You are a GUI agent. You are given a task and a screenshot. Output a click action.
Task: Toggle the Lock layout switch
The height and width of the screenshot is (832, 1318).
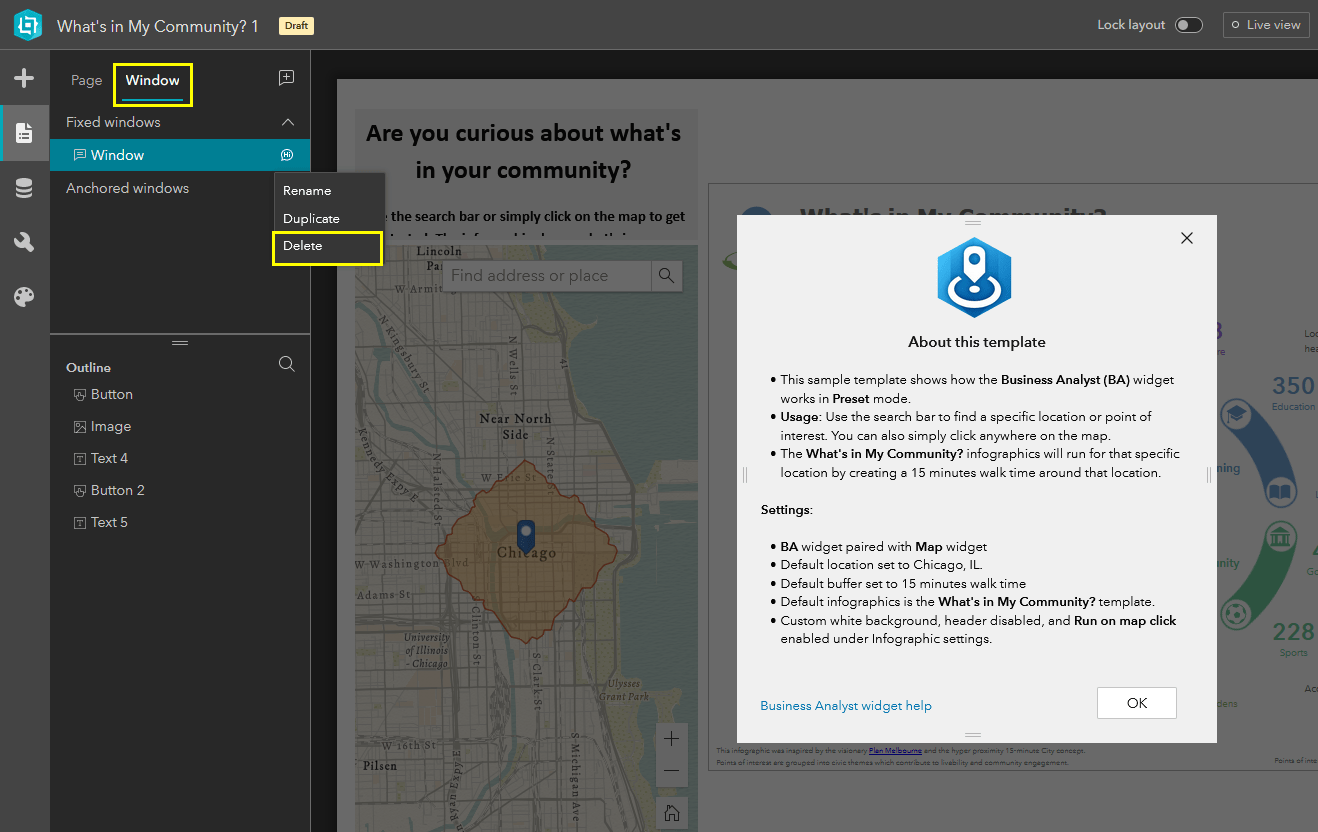pyautogui.click(x=1188, y=25)
